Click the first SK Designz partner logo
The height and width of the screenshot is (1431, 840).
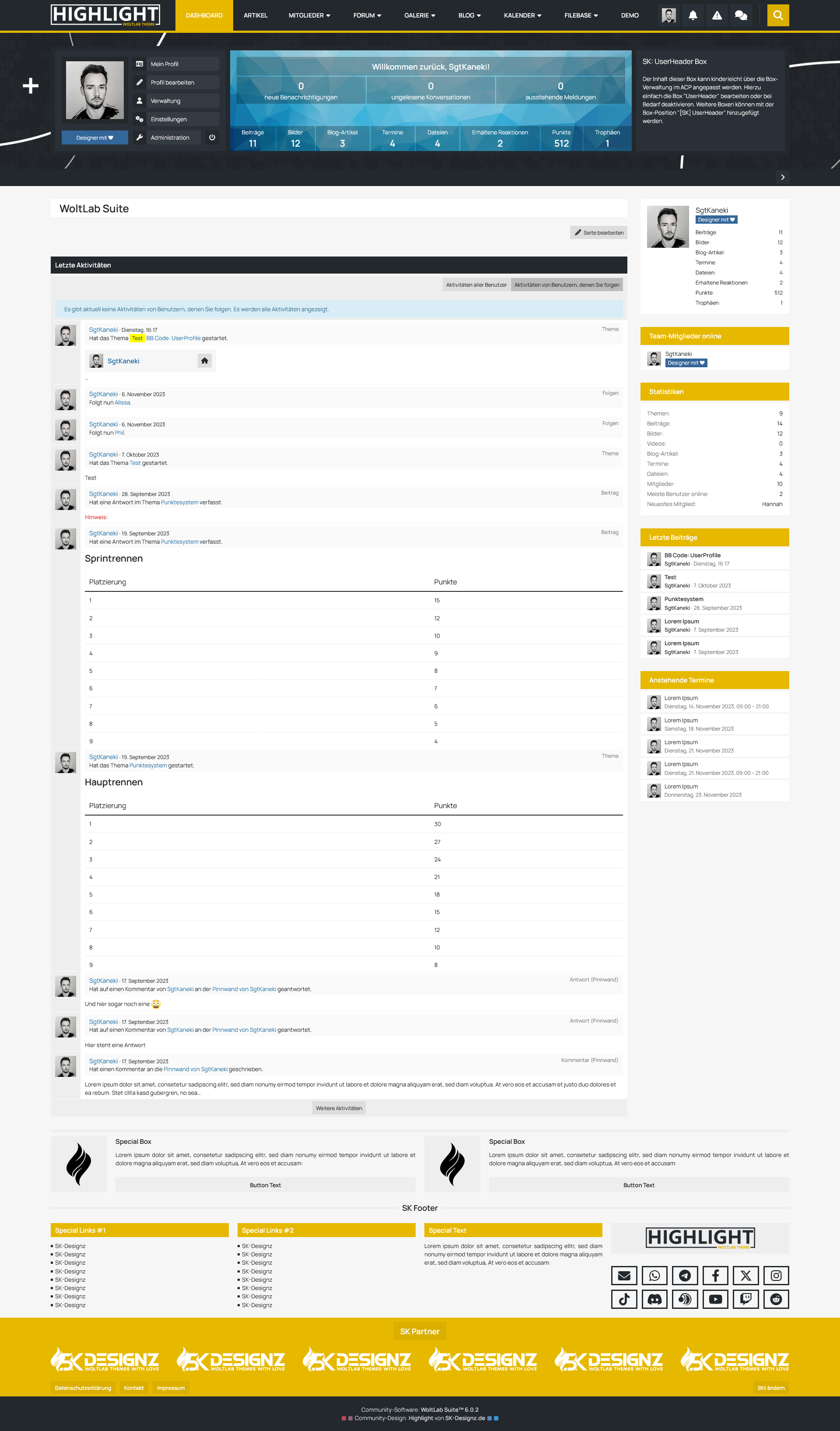coord(105,1360)
